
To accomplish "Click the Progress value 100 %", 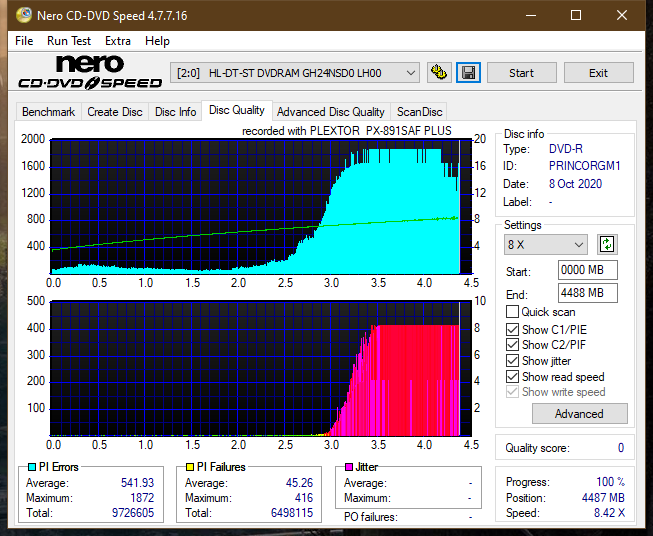I will [611, 482].
